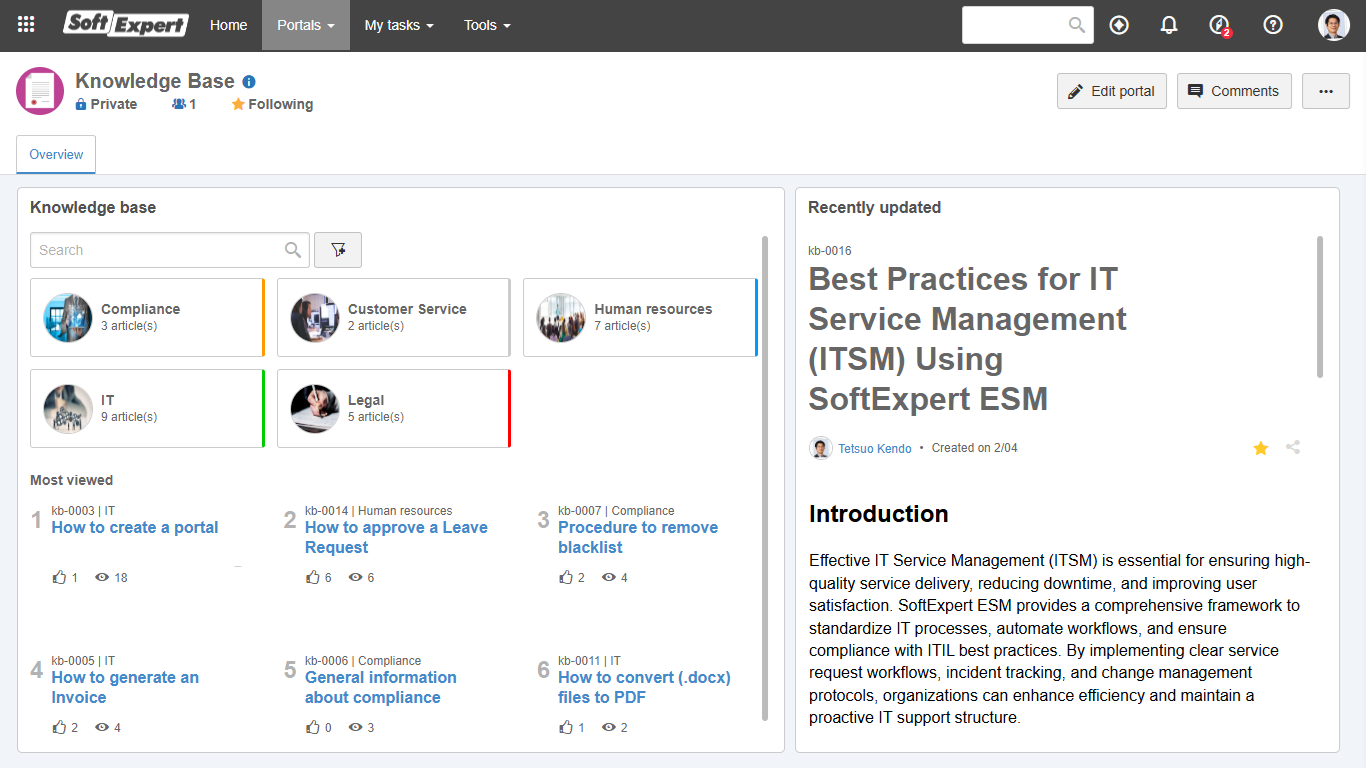The image size is (1366, 768).
Task: Like the How to approve a Leave Request article
Action: point(313,577)
